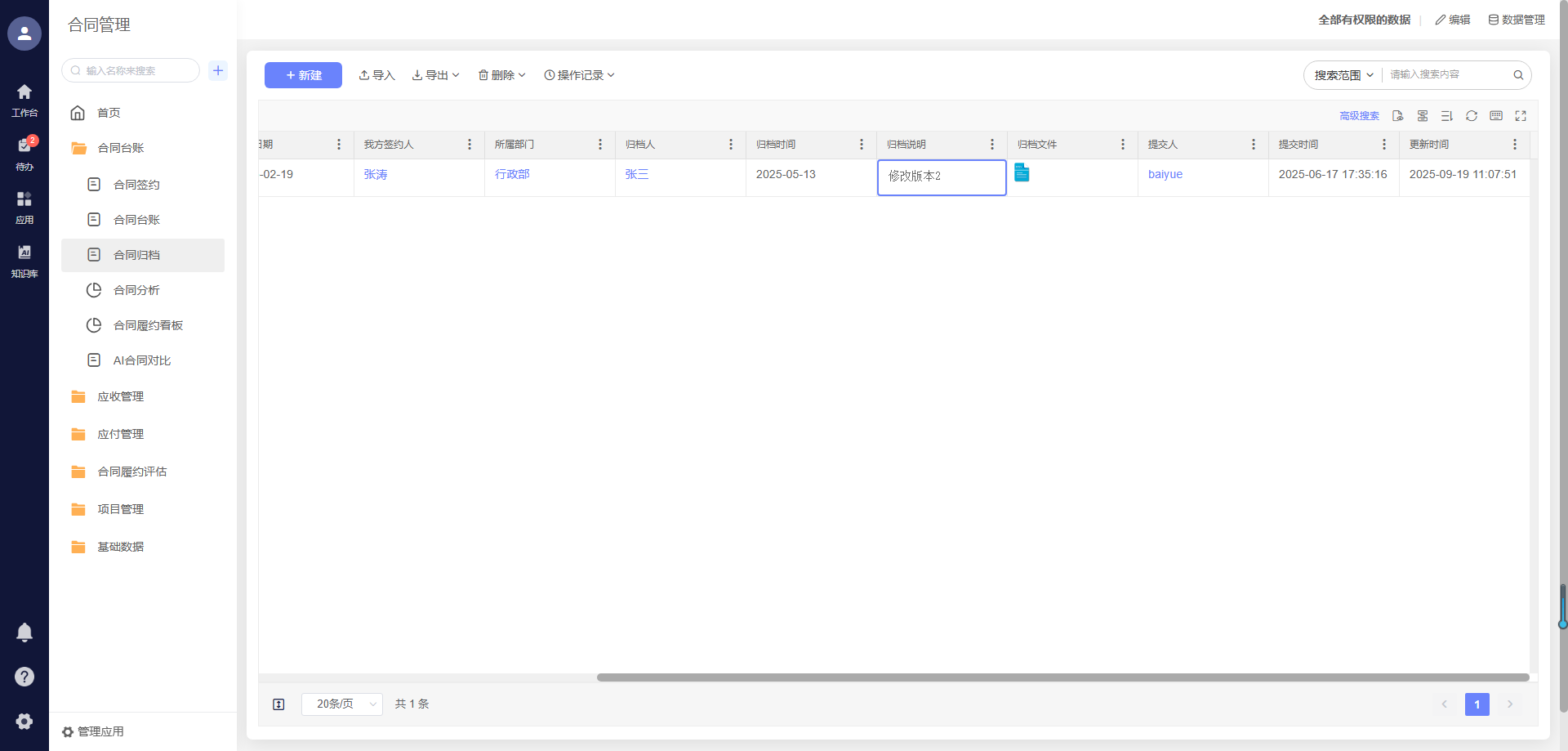
Task: Click the 新建 button
Action: [x=303, y=75]
